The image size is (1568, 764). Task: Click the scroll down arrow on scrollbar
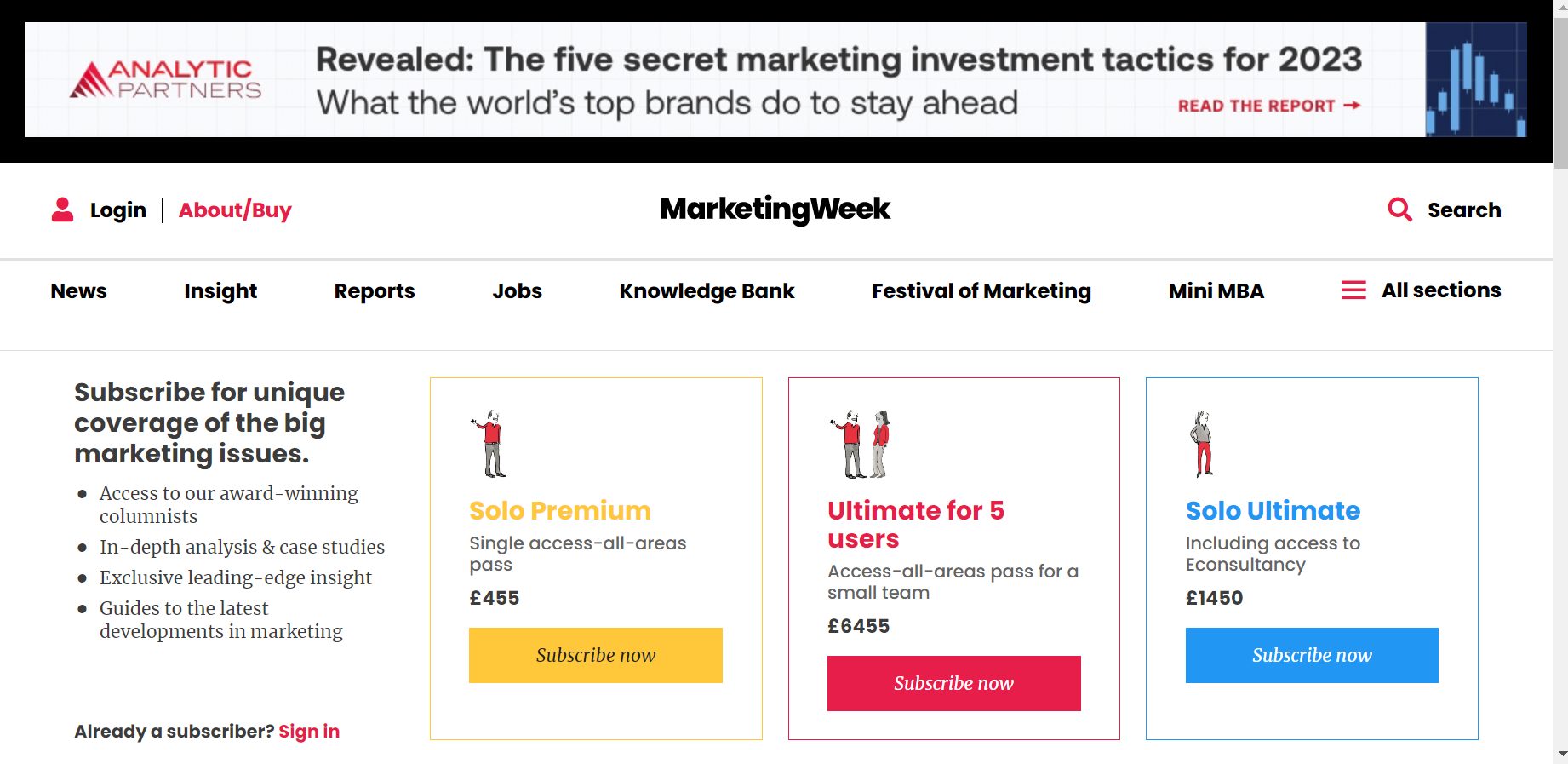pos(1560,754)
